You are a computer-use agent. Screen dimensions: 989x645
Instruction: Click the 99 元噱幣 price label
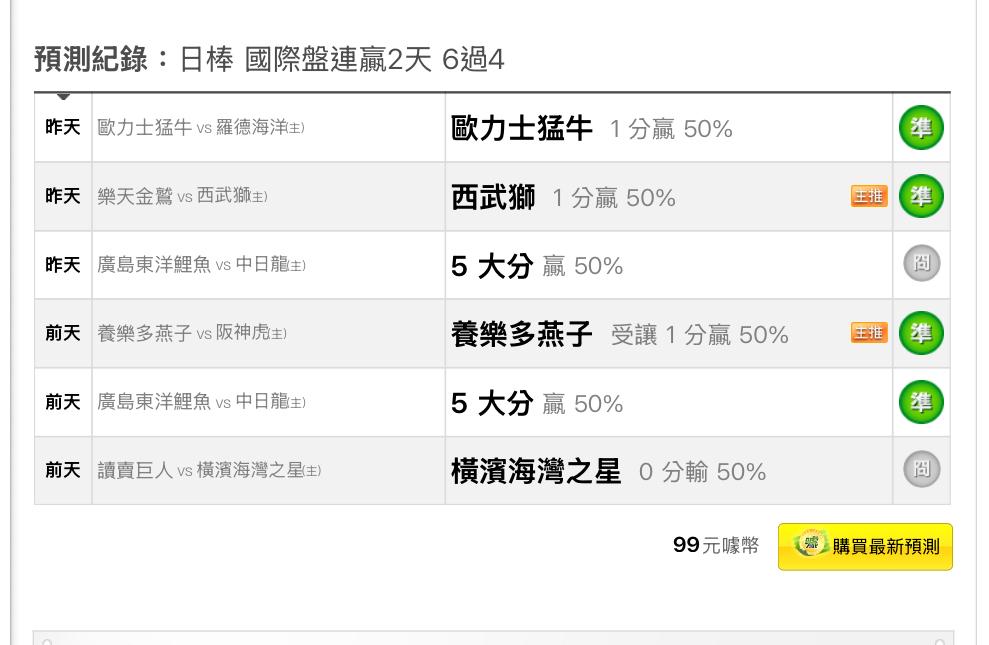[716, 545]
